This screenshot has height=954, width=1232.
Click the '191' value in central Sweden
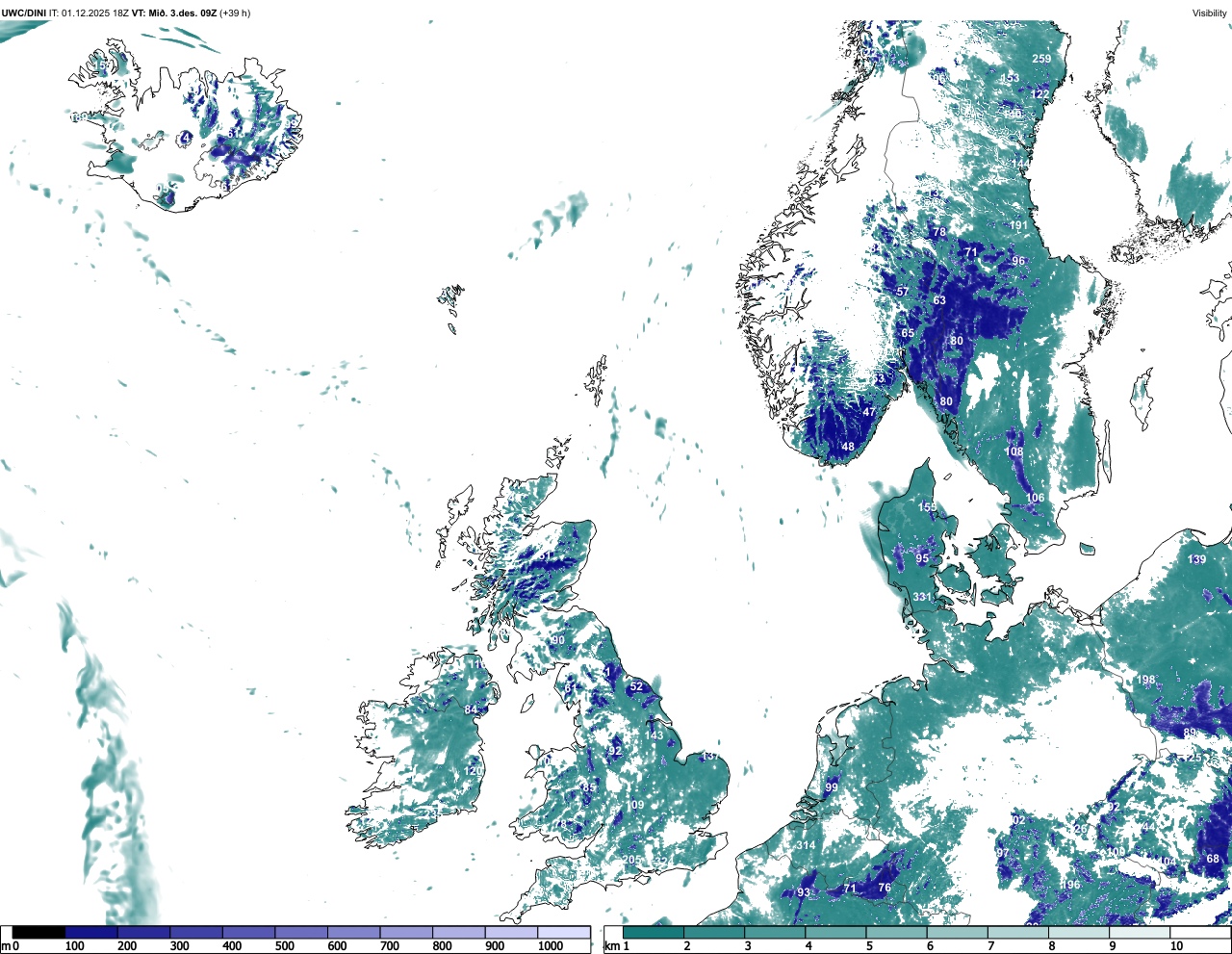pos(1018,226)
